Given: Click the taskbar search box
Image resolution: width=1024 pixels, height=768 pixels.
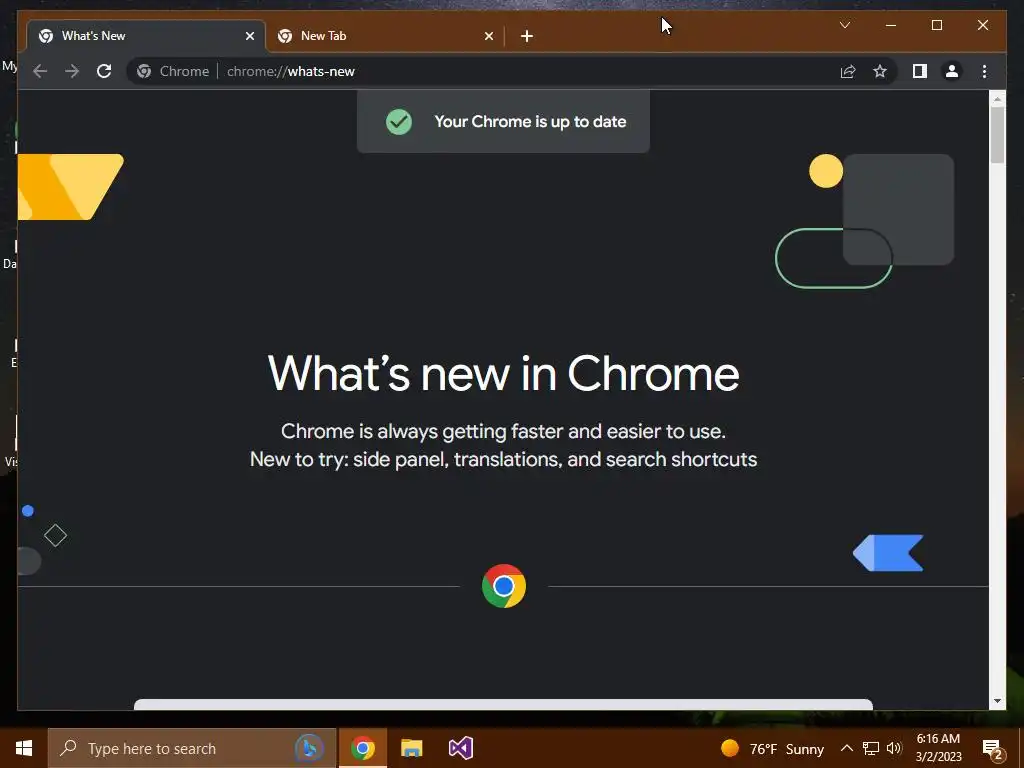Looking at the screenshot, I should click(191, 748).
